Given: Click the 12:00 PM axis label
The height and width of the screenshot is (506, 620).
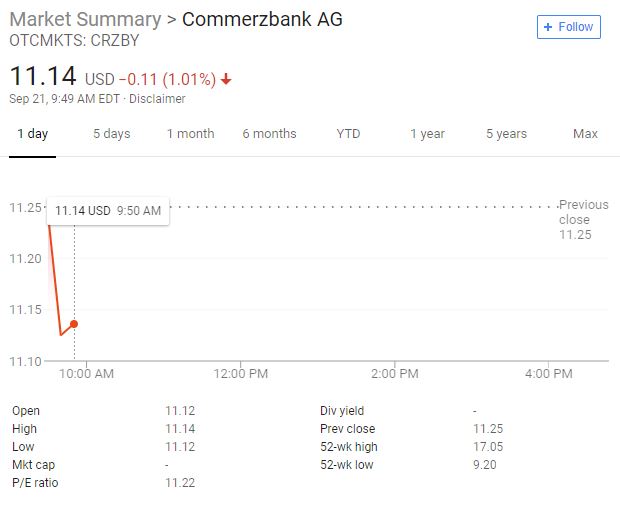Looking at the screenshot, I should tap(242, 373).
